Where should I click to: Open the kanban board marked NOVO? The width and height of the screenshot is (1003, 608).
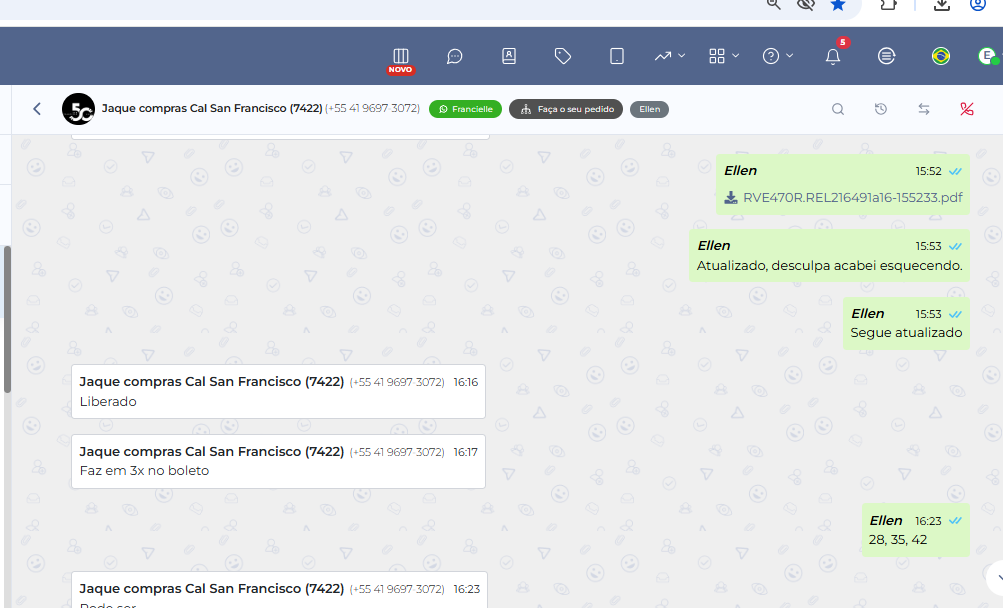coord(401,57)
